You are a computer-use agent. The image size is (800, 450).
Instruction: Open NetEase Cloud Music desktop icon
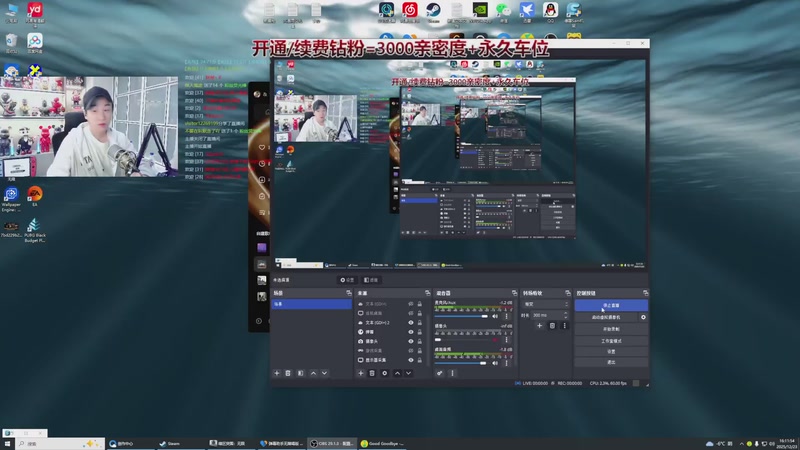pos(410,12)
